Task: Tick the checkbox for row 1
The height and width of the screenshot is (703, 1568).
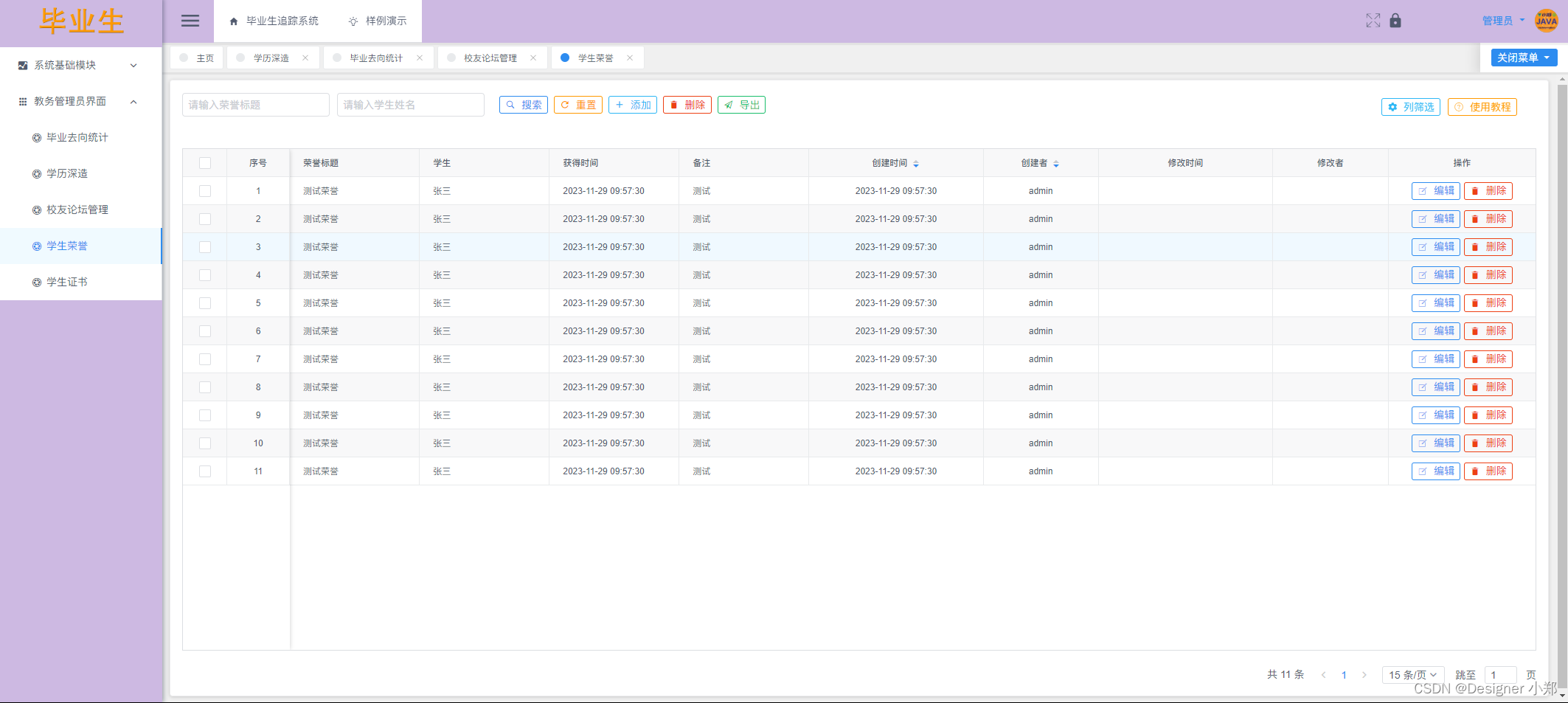Action: 205,191
